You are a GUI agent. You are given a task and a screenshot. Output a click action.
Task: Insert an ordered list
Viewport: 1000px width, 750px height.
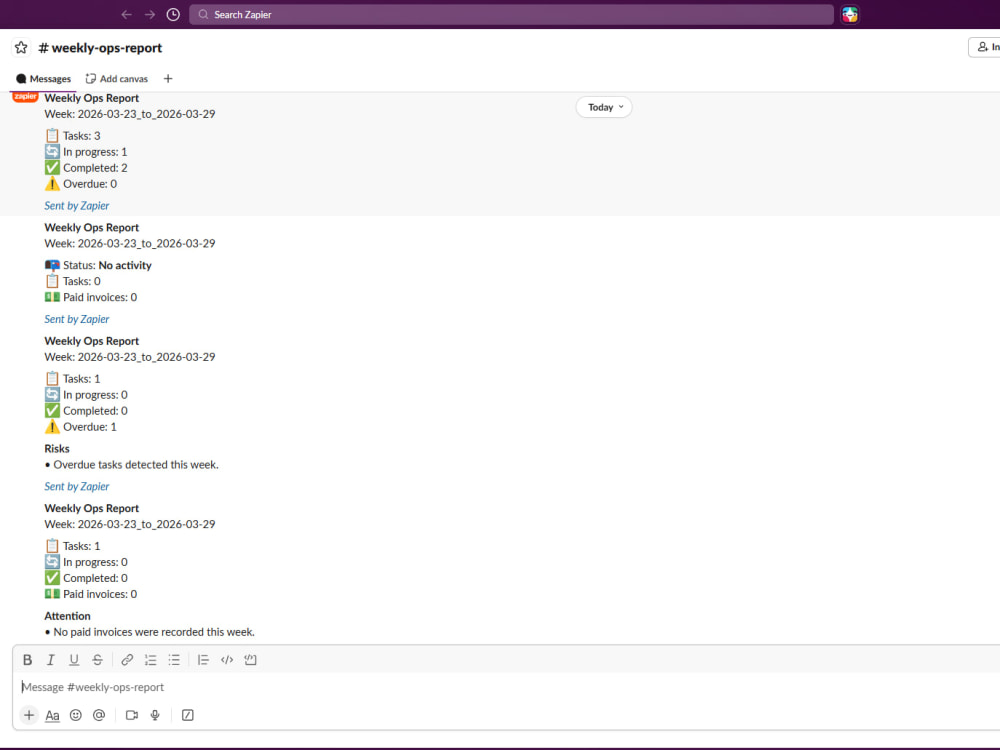click(151, 660)
